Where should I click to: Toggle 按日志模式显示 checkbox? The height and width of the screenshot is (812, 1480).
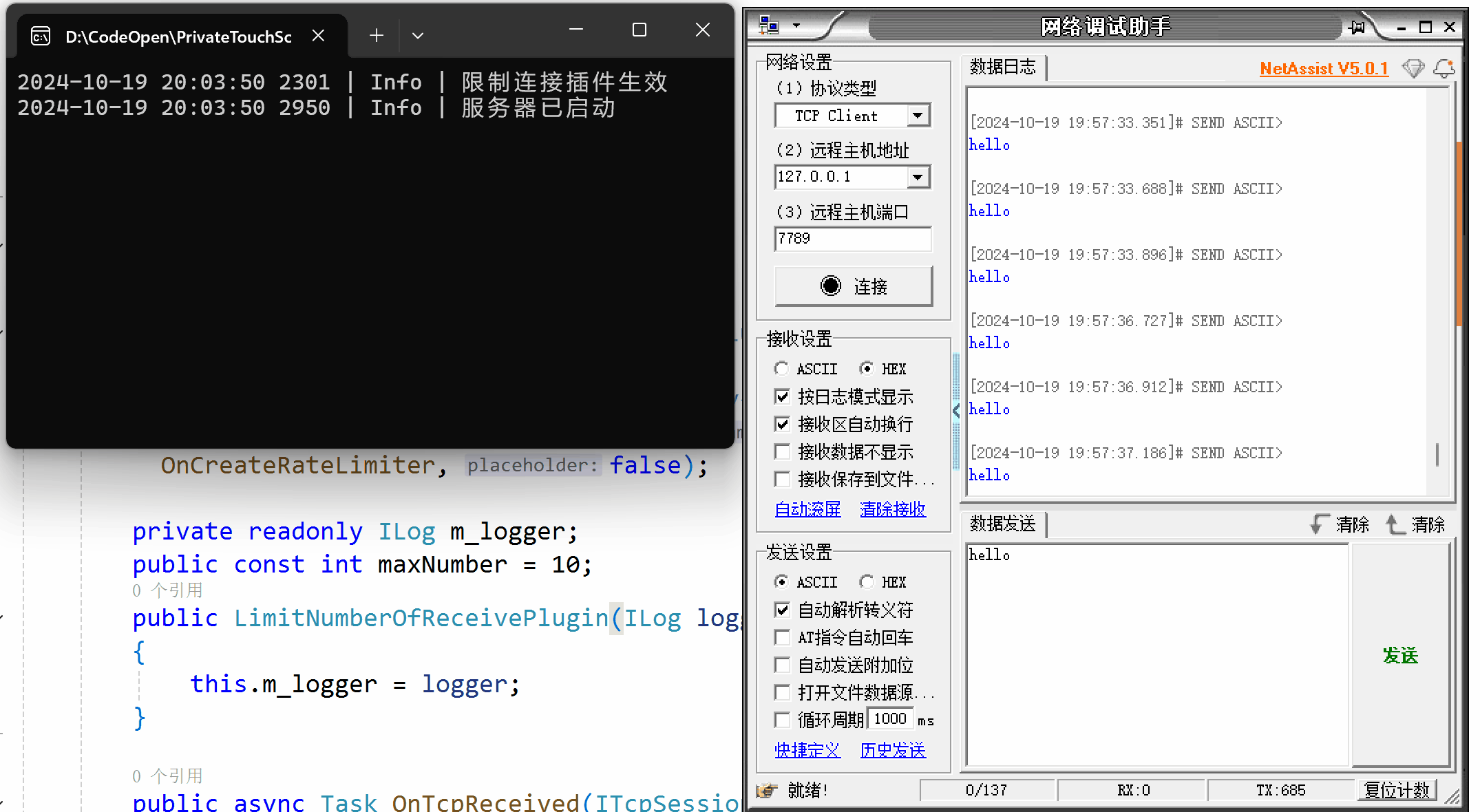(x=782, y=396)
